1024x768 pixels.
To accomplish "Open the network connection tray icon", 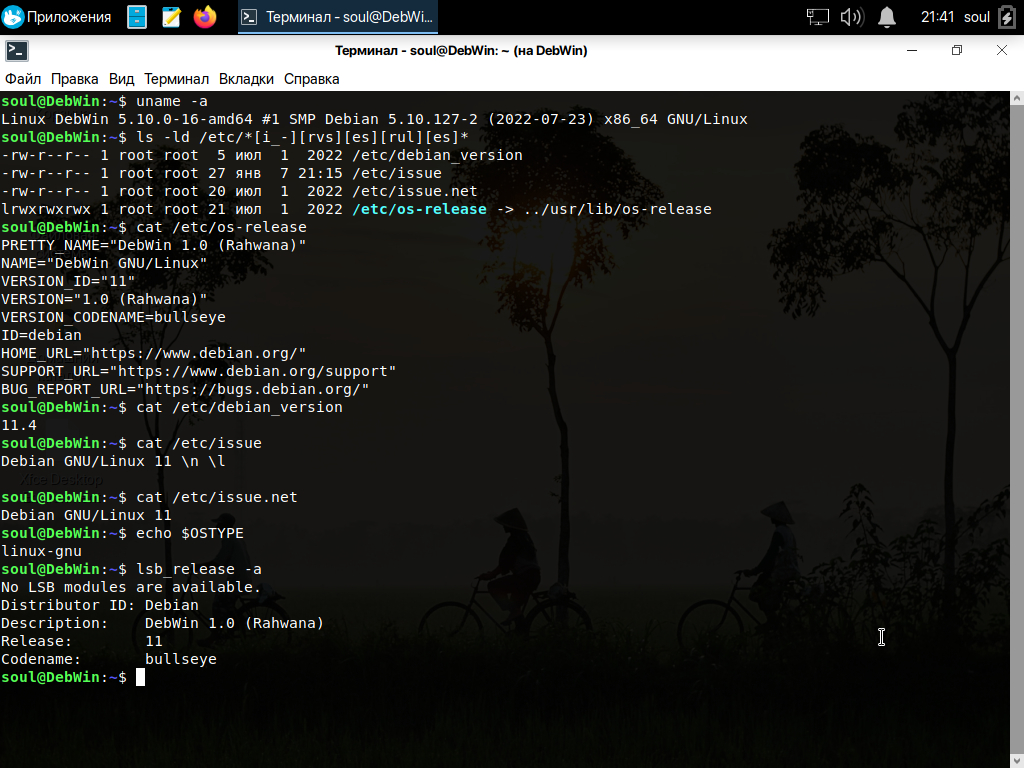I will [817, 17].
